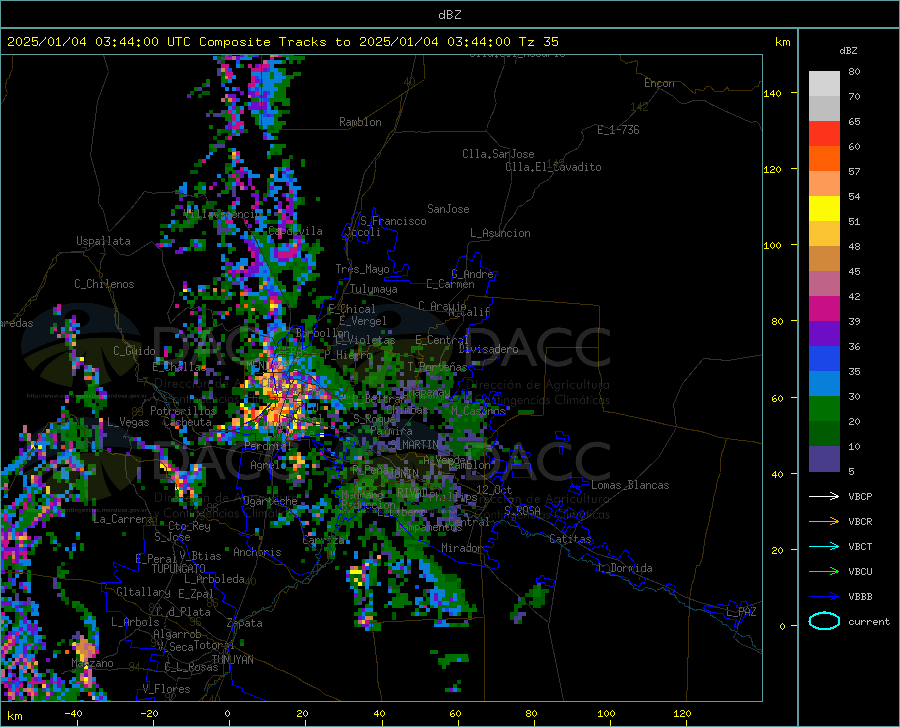
Task: Click the cyan VBCT arrow icon
Action: click(x=824, y=546)
